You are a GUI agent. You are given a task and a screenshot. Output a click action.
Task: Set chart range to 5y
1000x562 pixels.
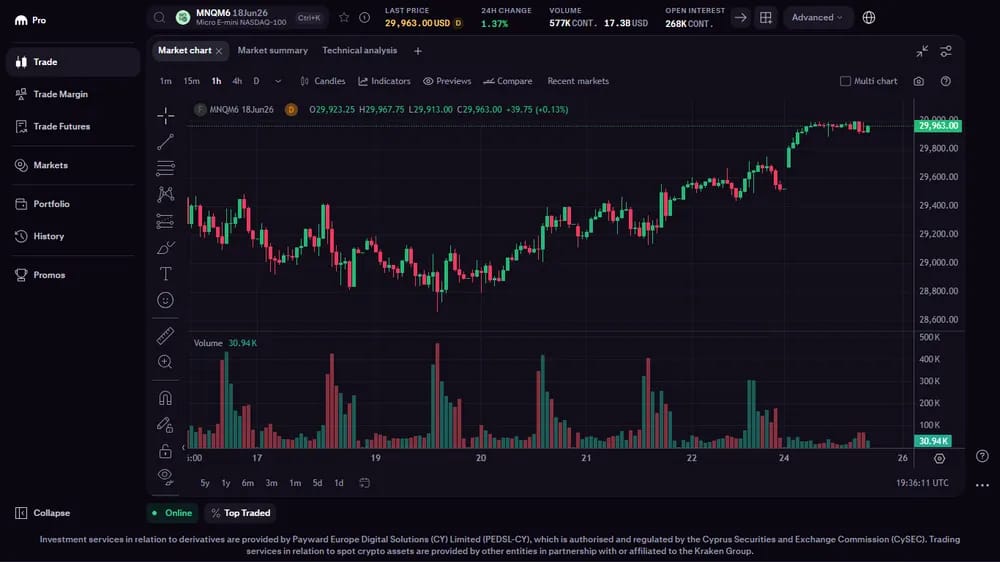tap(205, 483)
